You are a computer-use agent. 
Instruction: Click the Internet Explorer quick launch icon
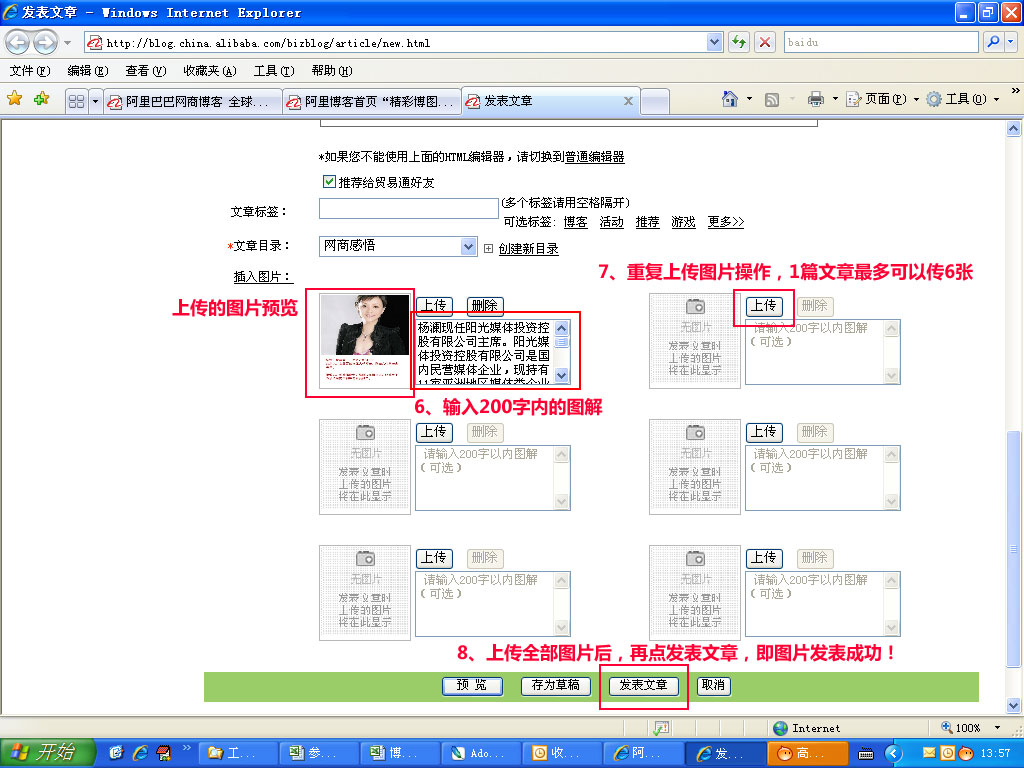140,753
